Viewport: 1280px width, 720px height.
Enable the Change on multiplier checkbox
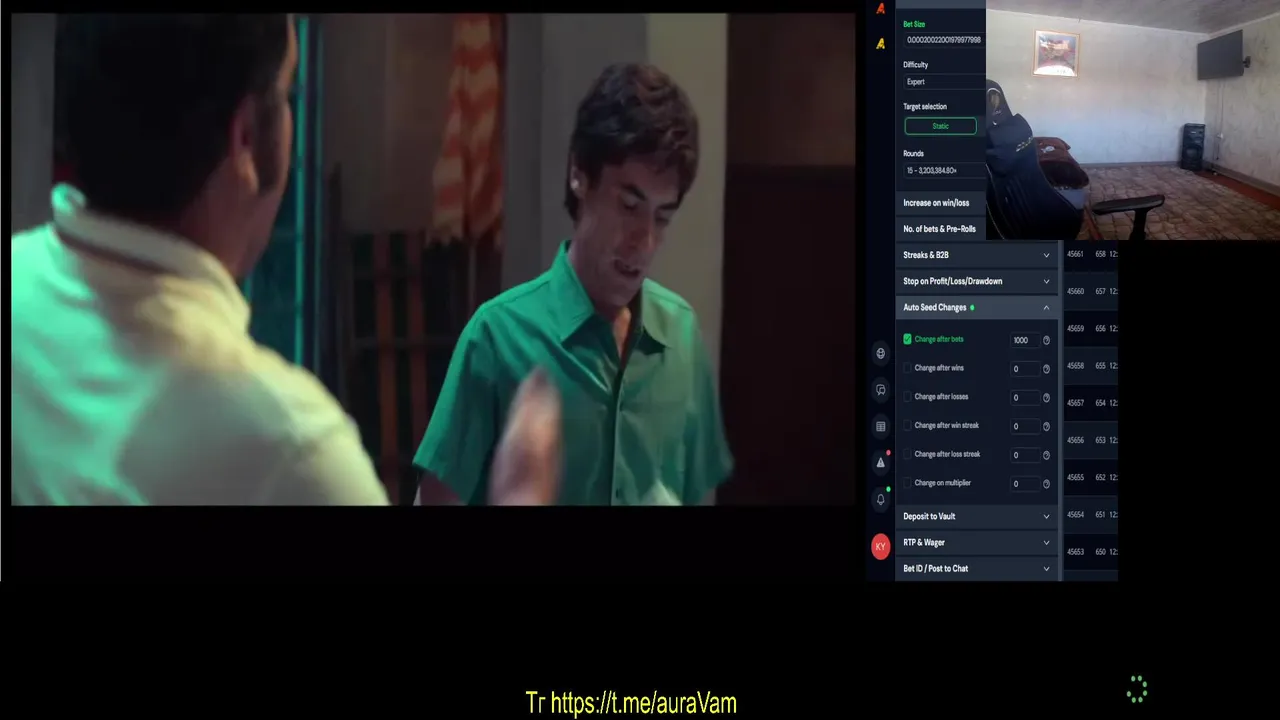[x=908, y=483]
